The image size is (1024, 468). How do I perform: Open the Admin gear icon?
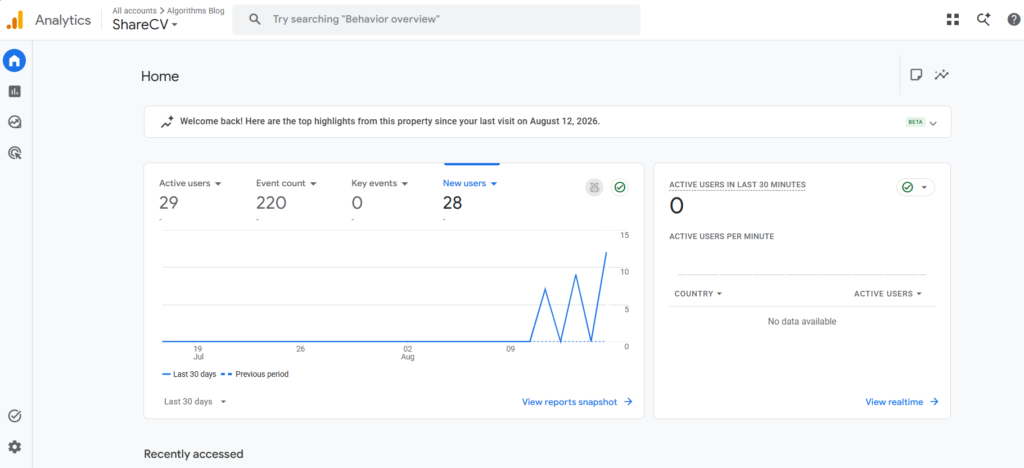pyautogui.click(x=14, y=446)
